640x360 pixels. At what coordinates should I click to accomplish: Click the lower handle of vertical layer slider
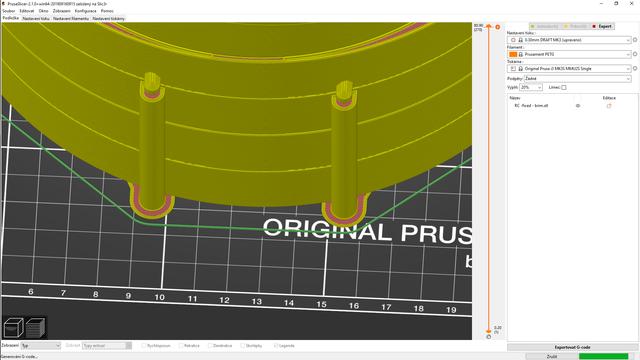coord(489,331)
